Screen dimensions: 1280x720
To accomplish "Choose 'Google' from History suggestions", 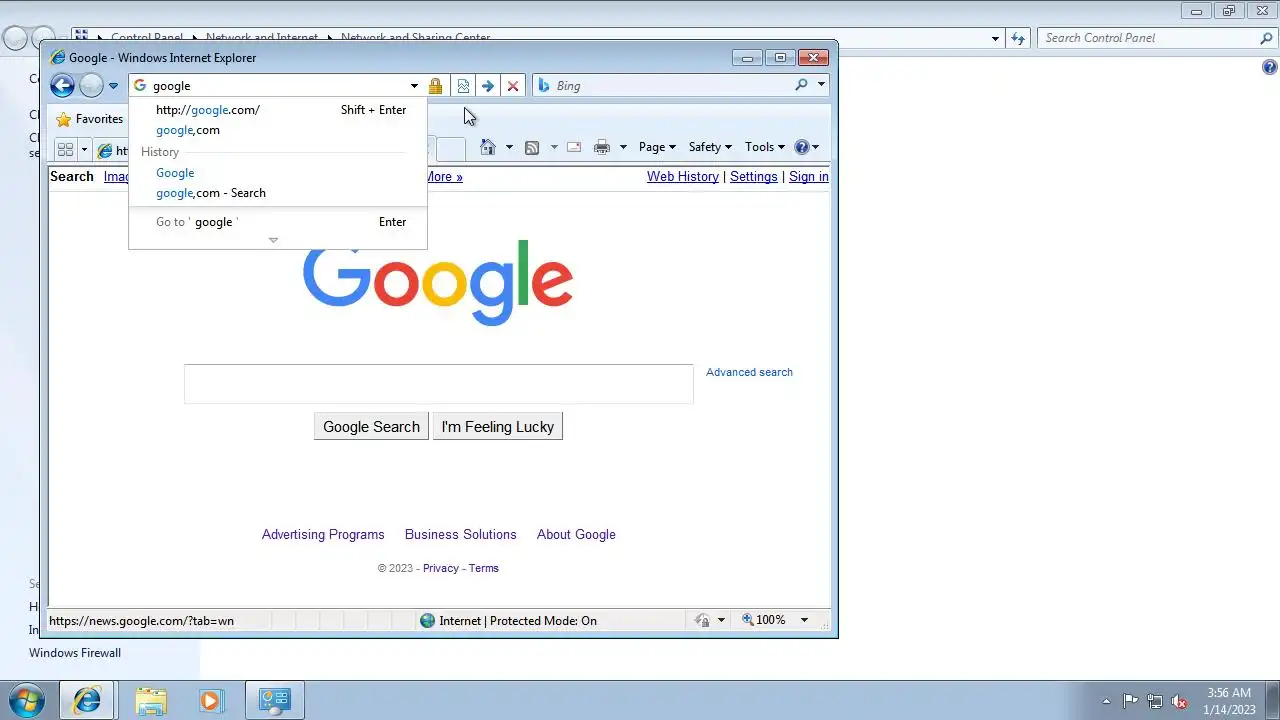I will [x=278, y=173].
